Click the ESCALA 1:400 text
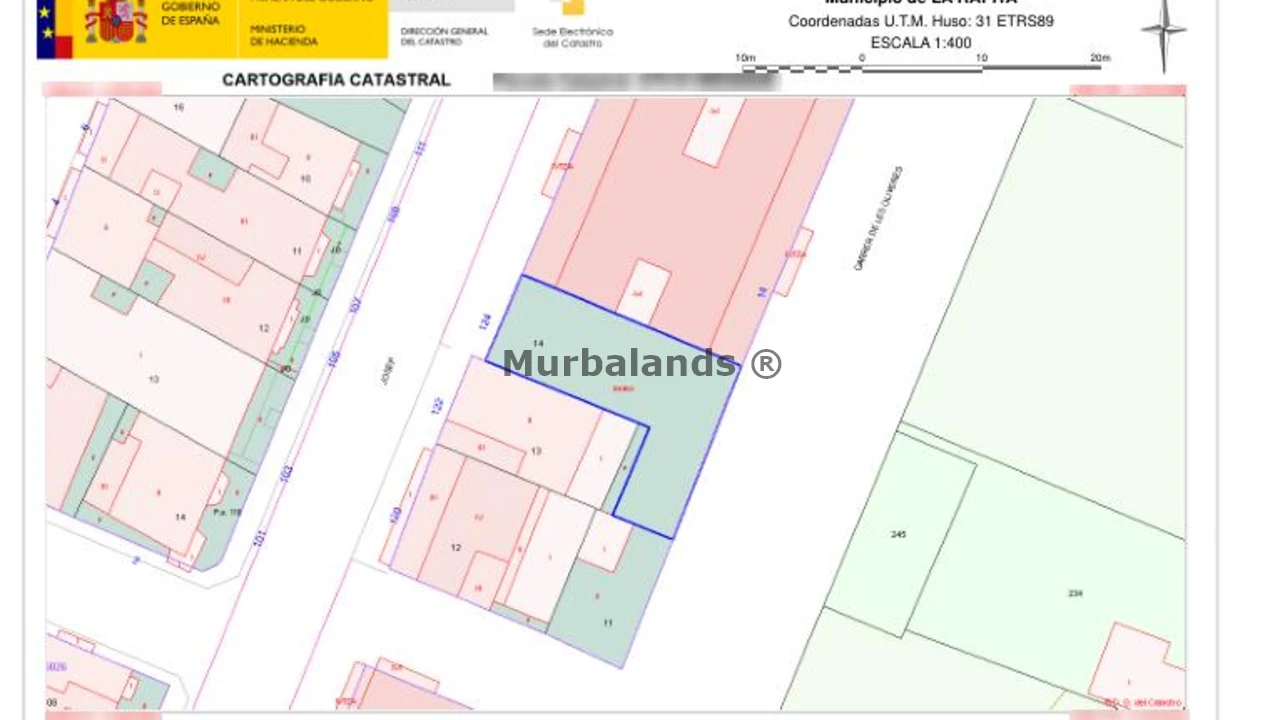 coord(920,43)
